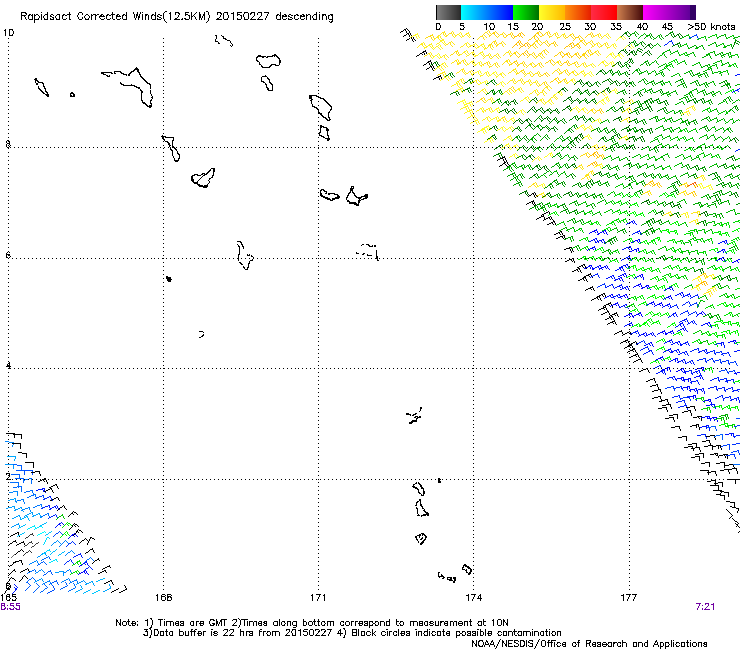Click the legend tick label '40'

coord(642,27)
